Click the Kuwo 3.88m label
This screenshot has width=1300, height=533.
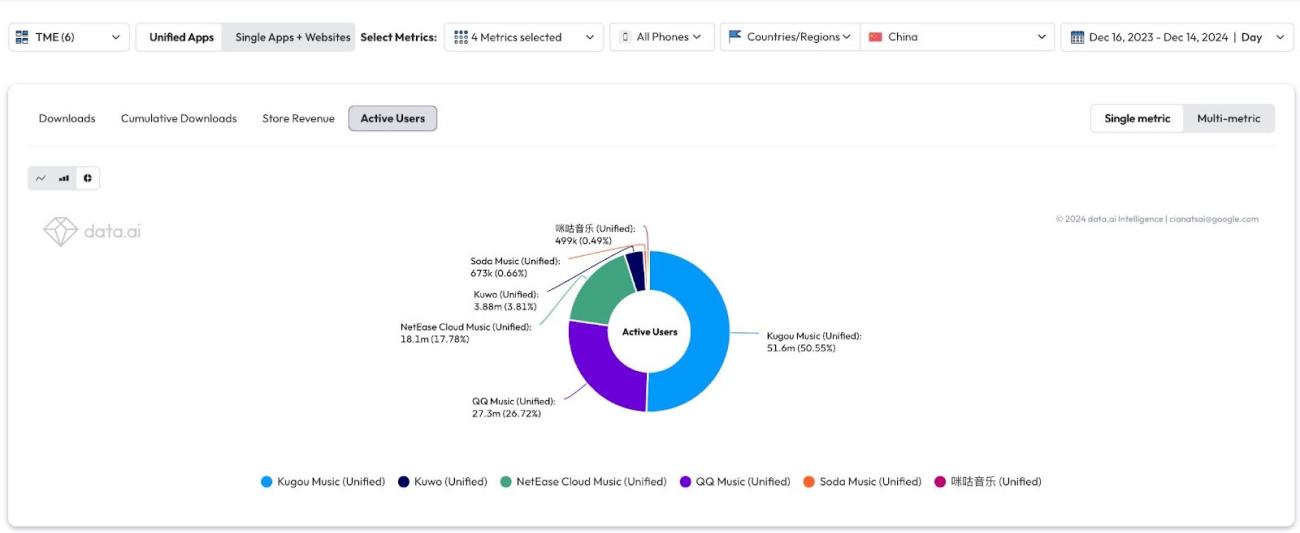coord(506,300)
